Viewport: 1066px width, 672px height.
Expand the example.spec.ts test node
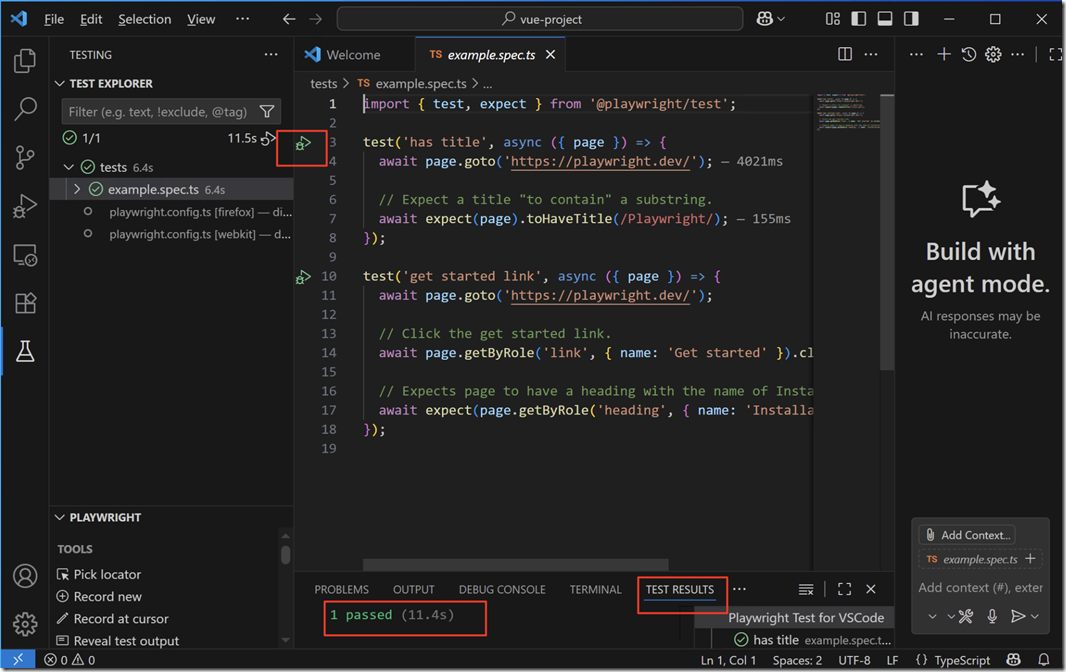77,189
